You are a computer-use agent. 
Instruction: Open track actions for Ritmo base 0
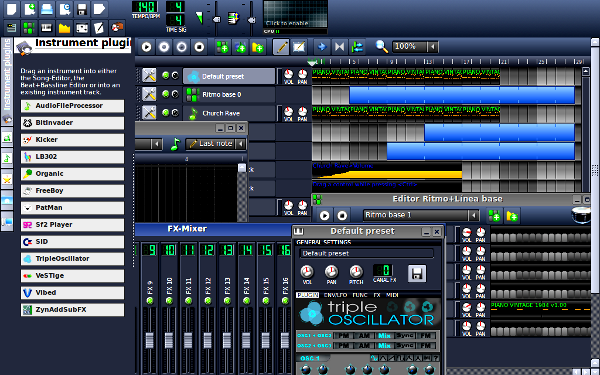pyautogui.click(x=149, y=94)
